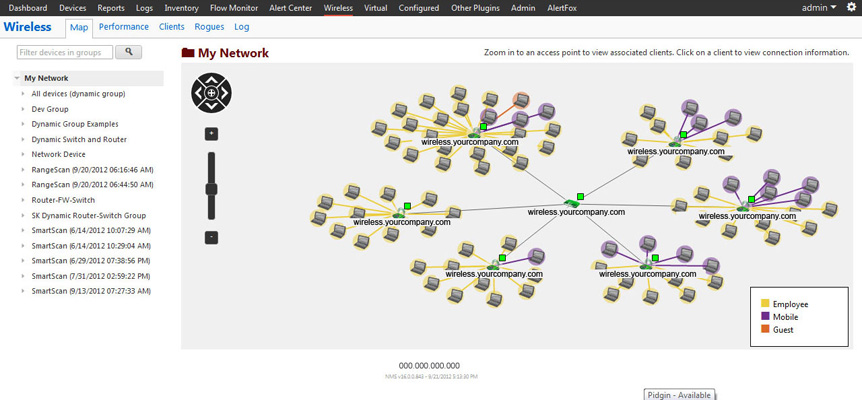Expand the Router-FW-Switch group

click(x=23, y=200)
